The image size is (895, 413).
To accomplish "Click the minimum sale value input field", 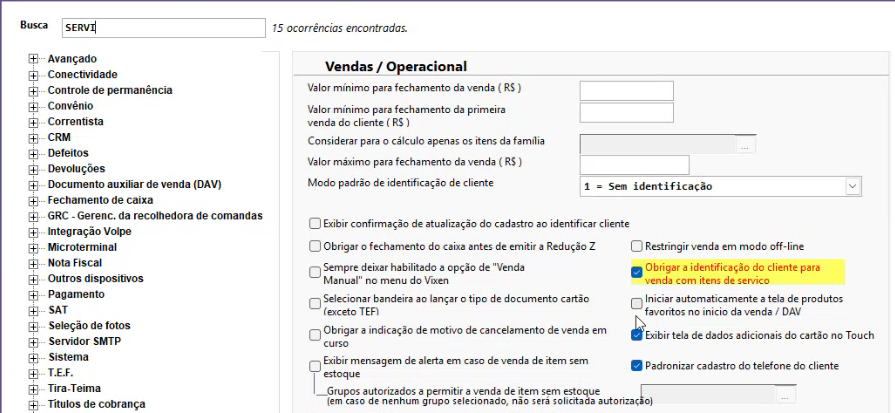I will point(626,90).
